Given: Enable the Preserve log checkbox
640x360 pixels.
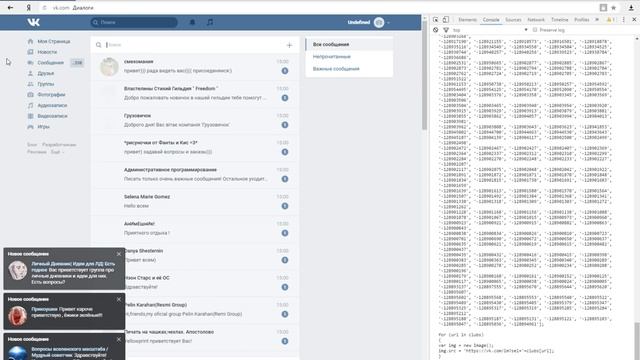Looking at the screenshot, I should click(535, 30).
